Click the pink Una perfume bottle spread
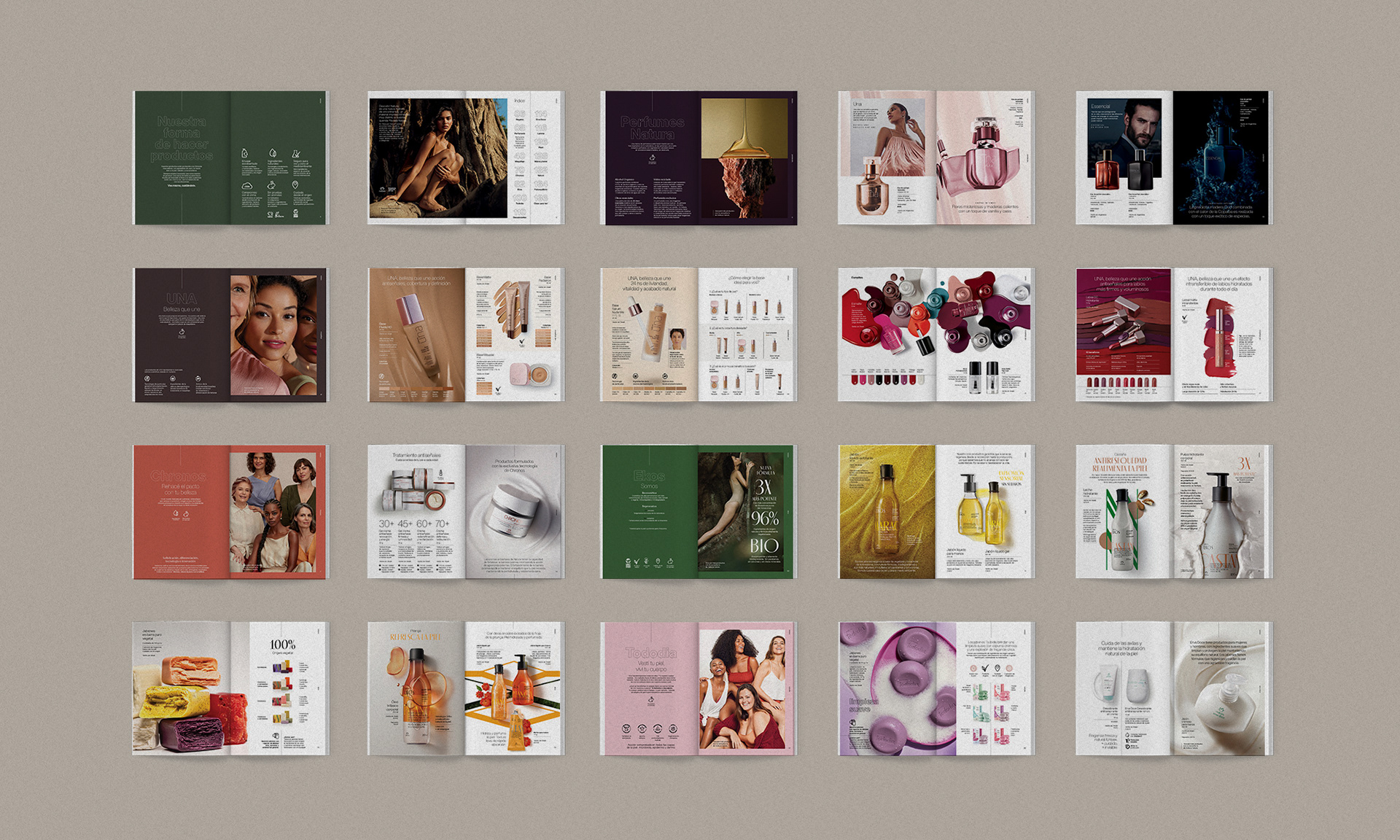Viewport: 1400px width, 840px height. [x=936, y=157]
